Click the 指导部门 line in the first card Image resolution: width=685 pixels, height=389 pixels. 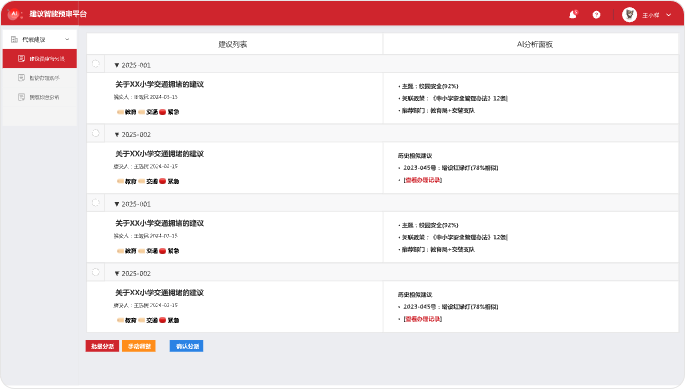(x=436, y=111)
